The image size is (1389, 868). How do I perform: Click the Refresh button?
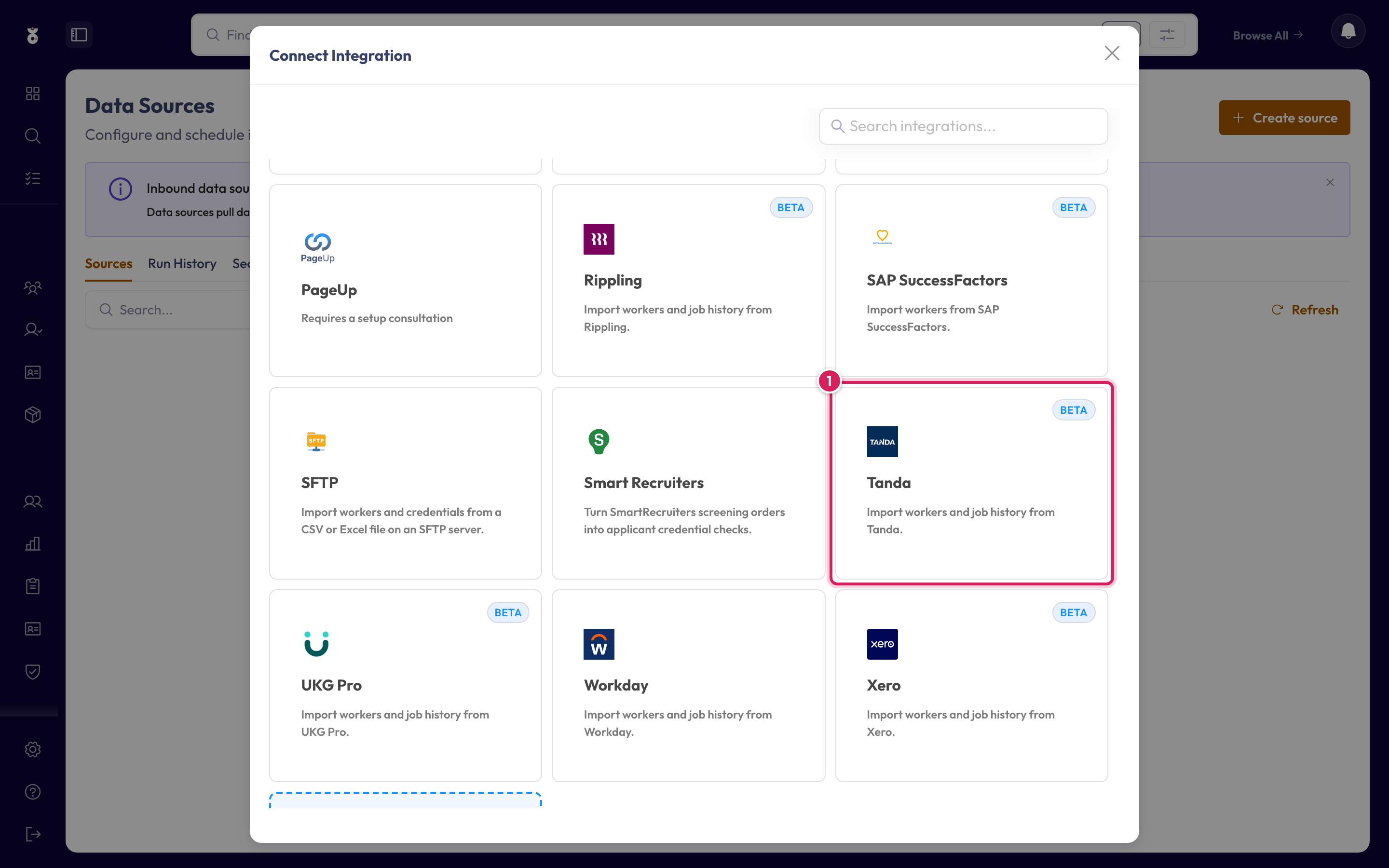click(1305, 310)
